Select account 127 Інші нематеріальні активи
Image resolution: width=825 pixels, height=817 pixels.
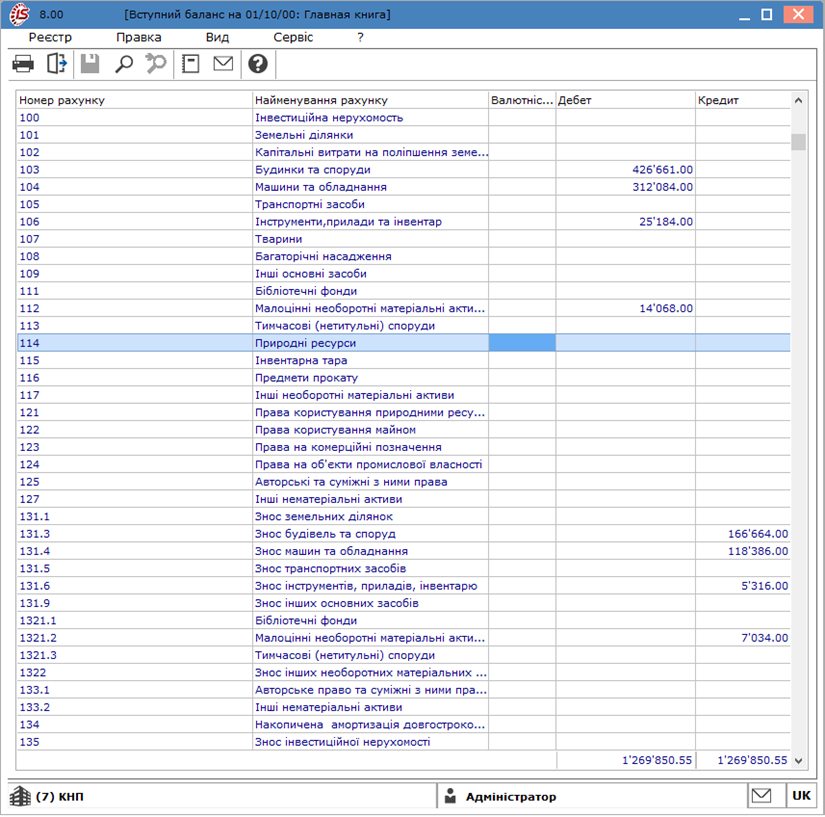click(x=404, y=499)
